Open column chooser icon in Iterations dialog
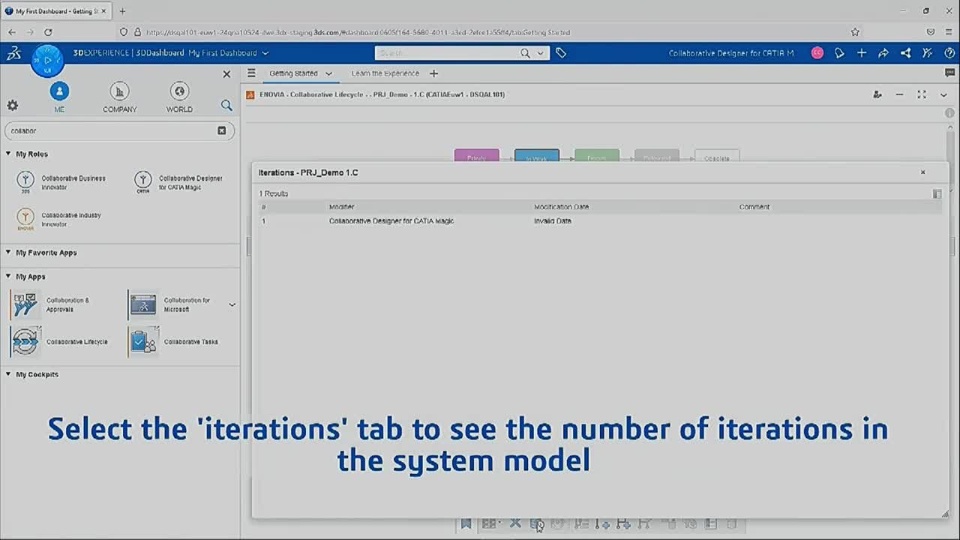This screenshot has height=540, width=960. click(x=937, y=194)
